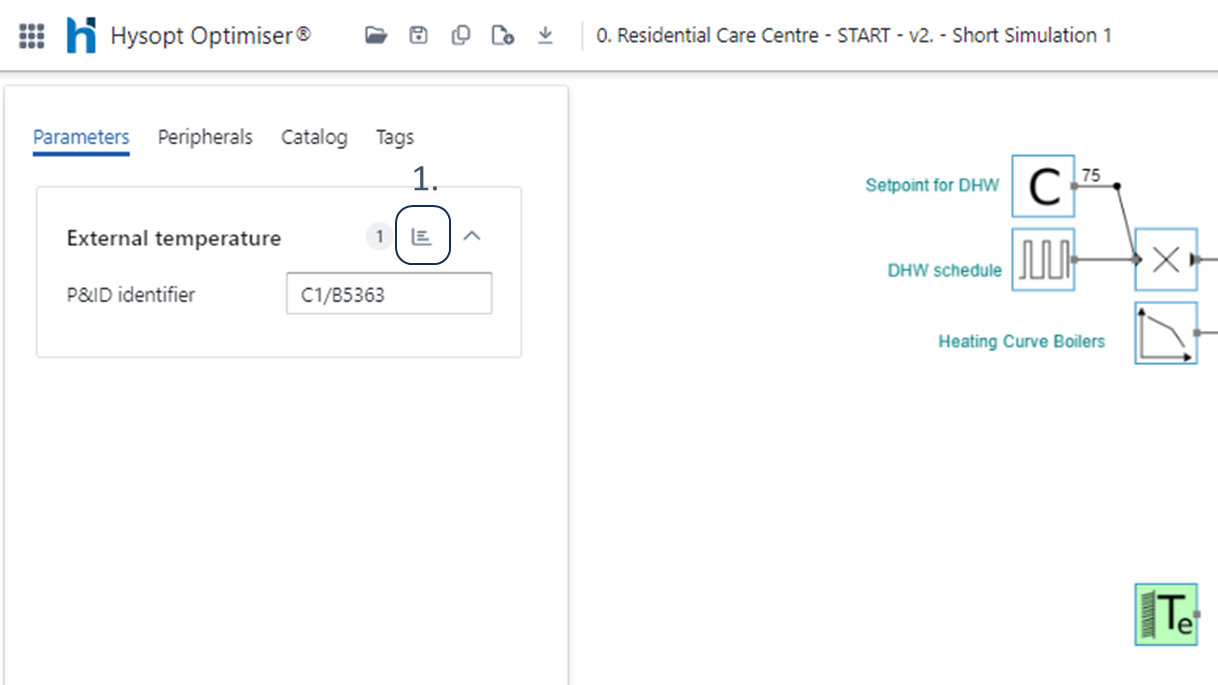This screenshot has height=685, width=1218.
Task: Click the project title in header
Action: click(x=853, y=36)
